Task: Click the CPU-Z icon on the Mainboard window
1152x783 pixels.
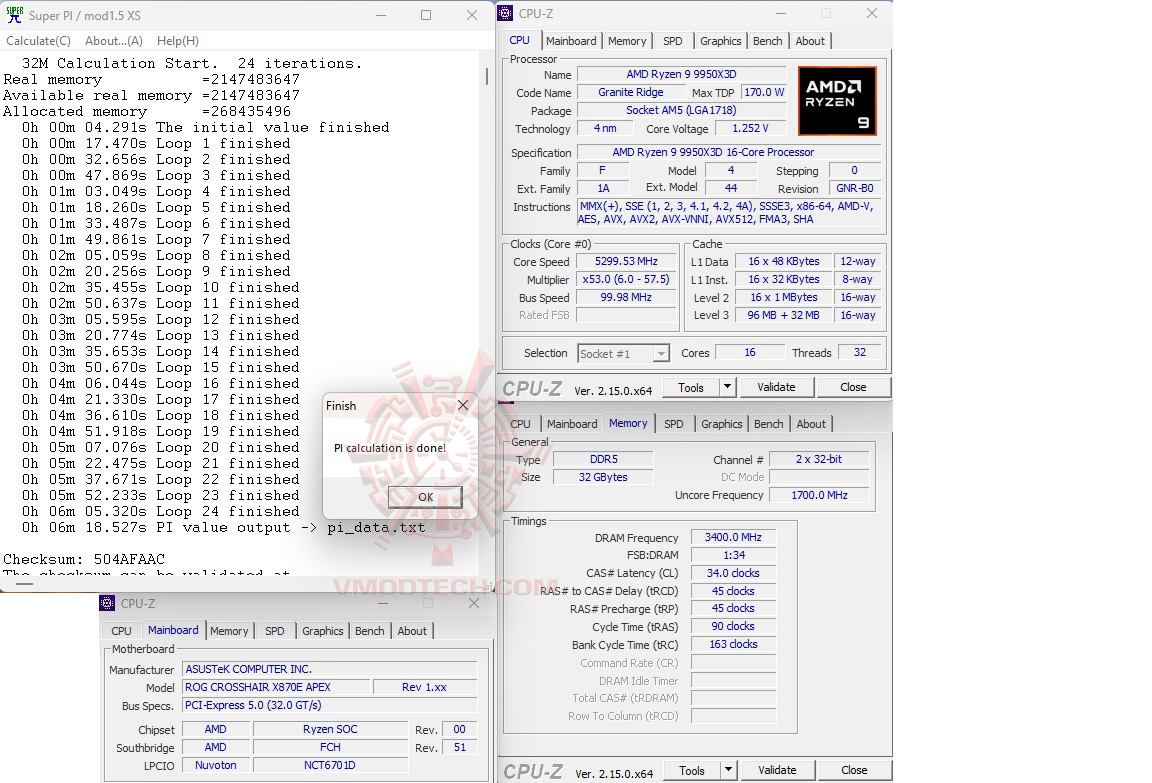Action: click(x=106, y=603)
